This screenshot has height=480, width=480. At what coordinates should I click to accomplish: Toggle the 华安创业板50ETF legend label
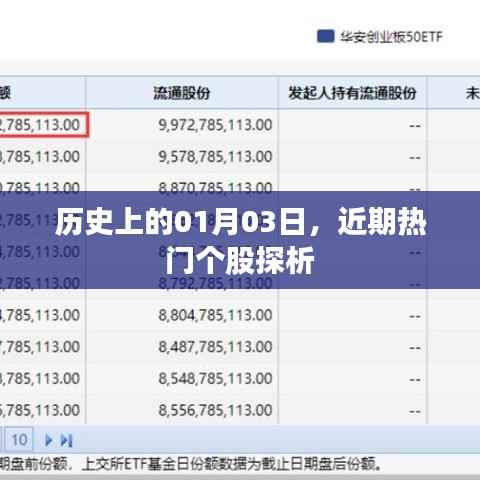(391, 37)
